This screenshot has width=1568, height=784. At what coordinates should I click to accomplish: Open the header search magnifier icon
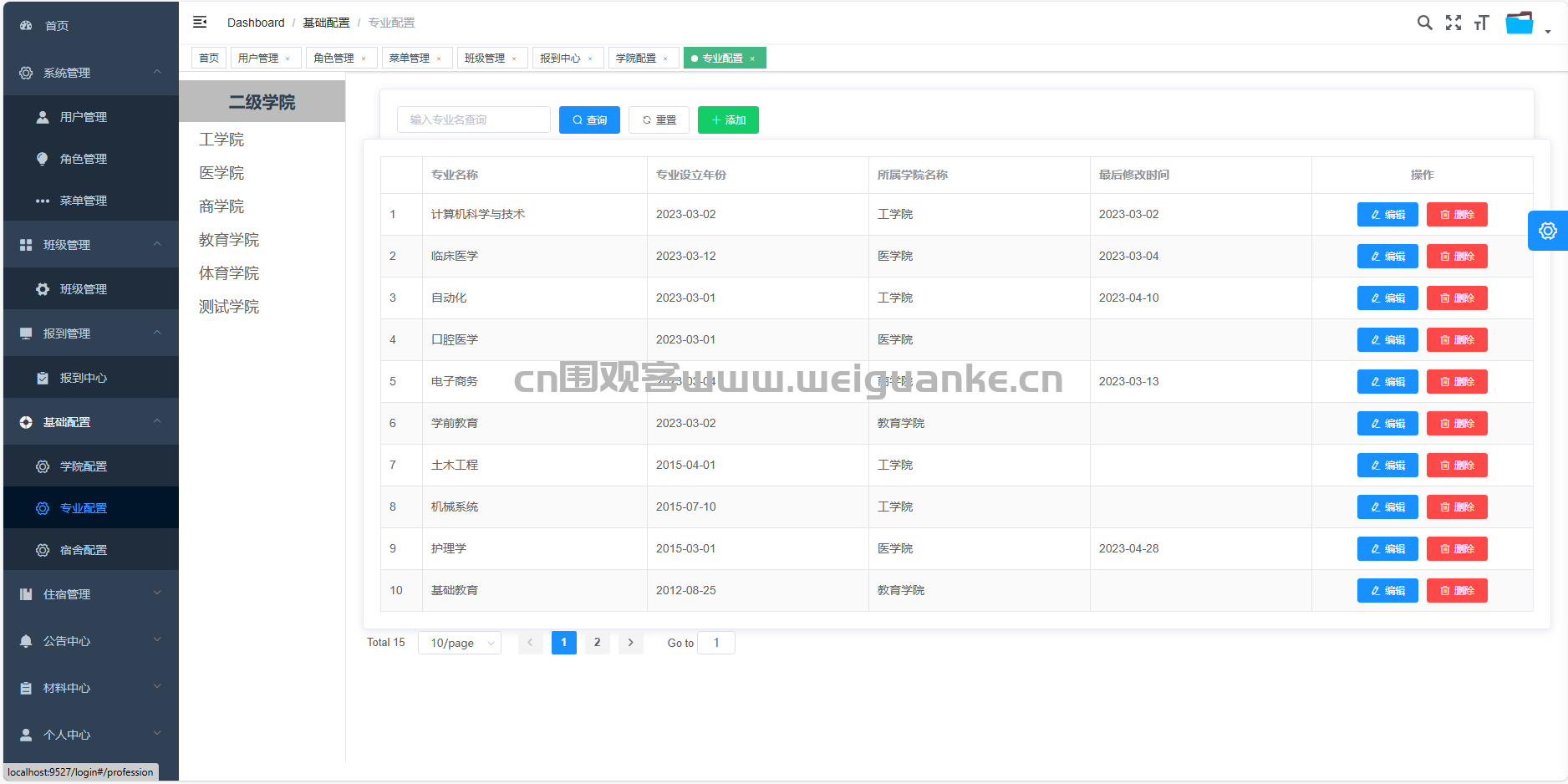click(1425, 23)
